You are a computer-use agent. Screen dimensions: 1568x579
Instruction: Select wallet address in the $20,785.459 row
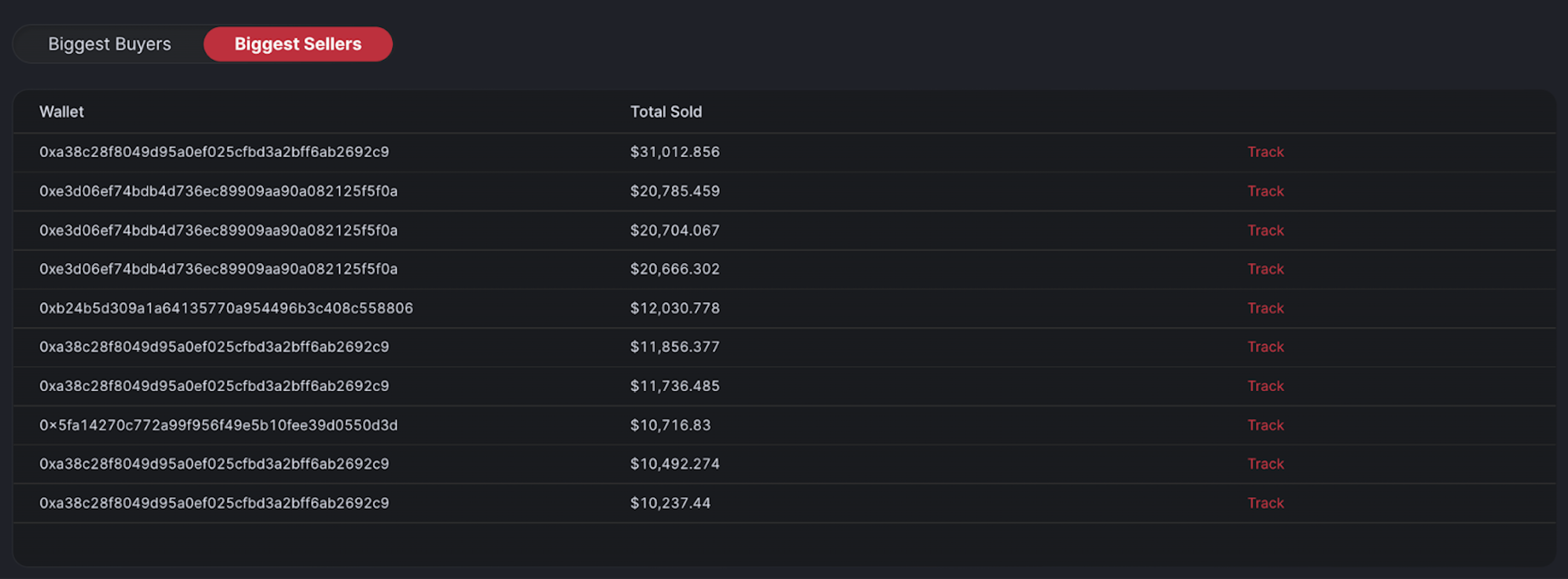[218, 191]
